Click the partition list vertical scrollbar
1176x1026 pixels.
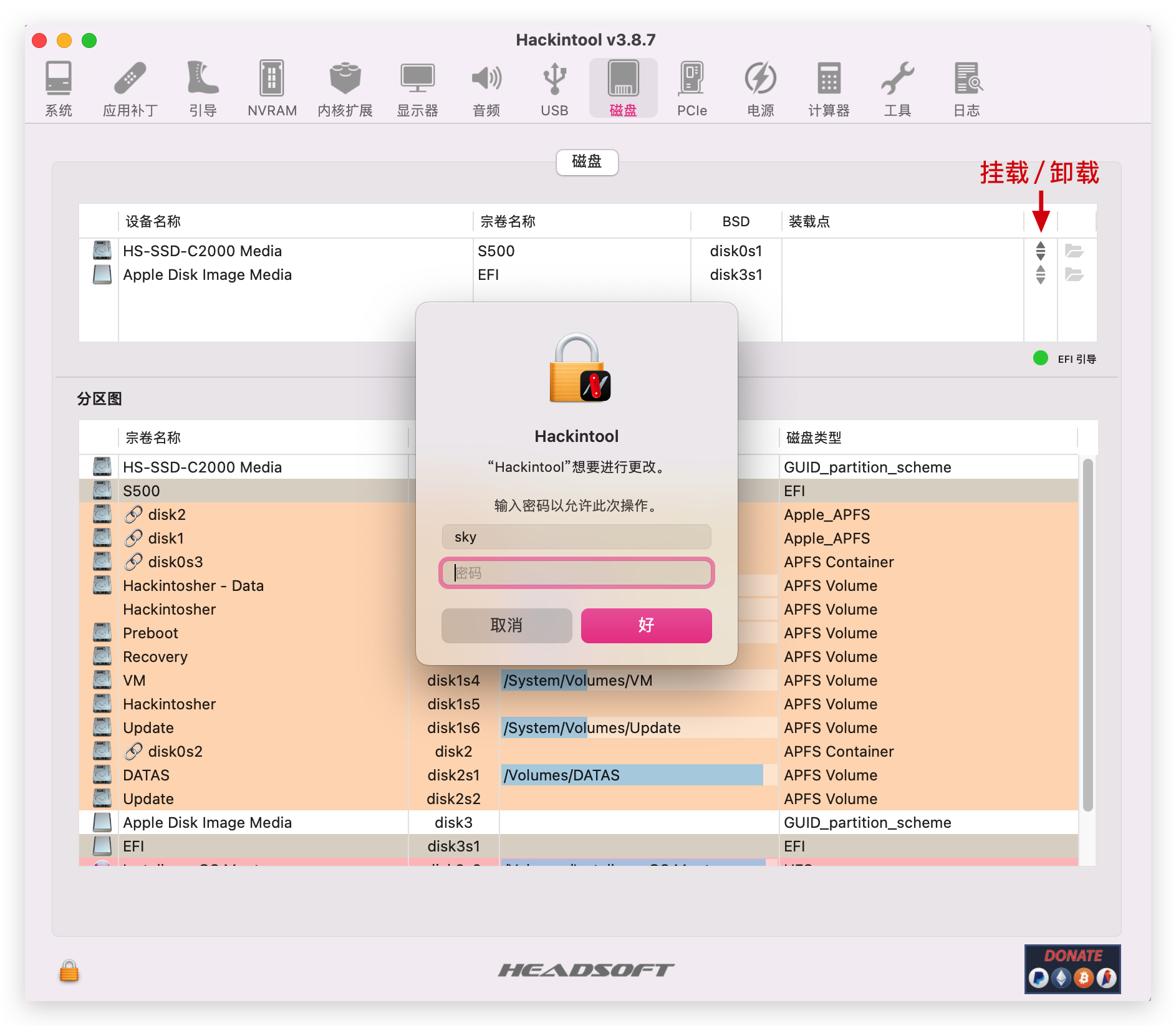point(1087,635)
